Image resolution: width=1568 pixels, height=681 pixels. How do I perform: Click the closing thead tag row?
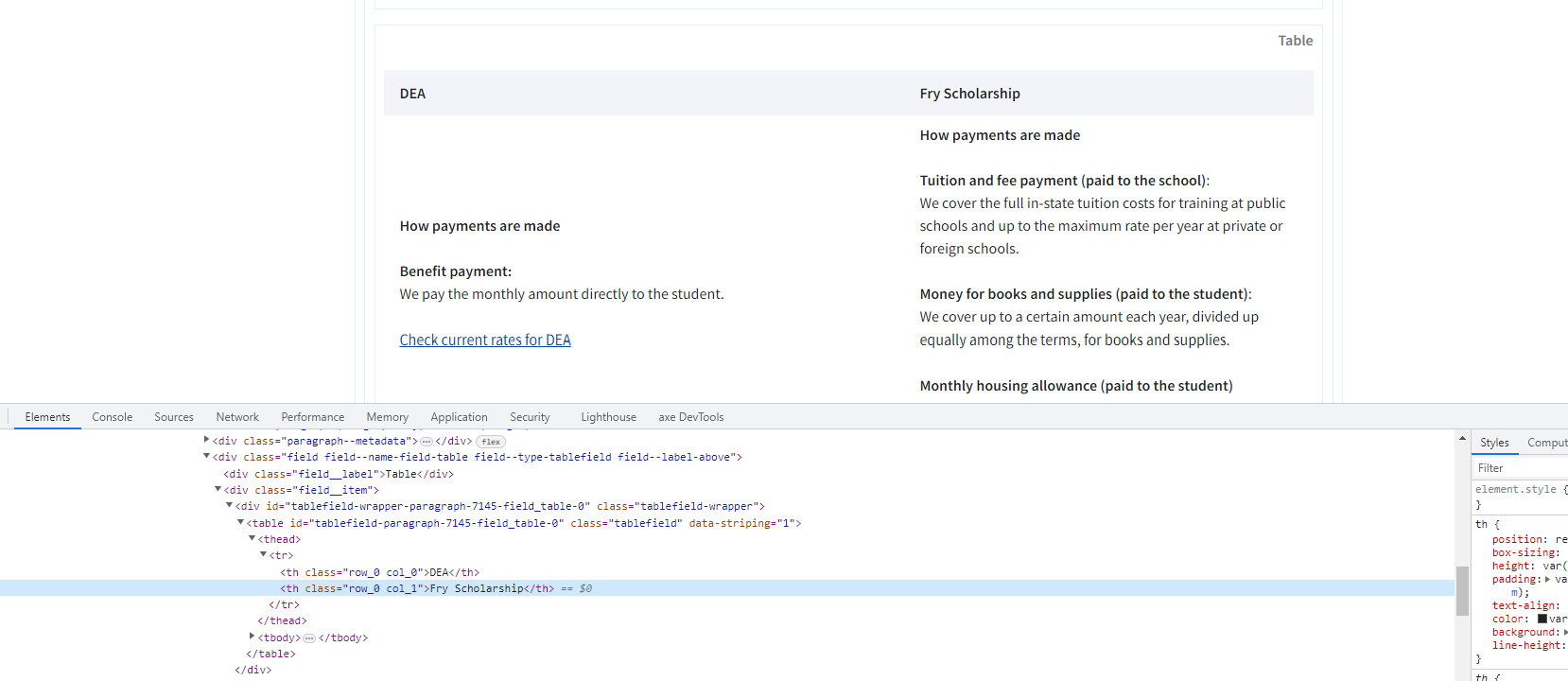pos(282,621)
